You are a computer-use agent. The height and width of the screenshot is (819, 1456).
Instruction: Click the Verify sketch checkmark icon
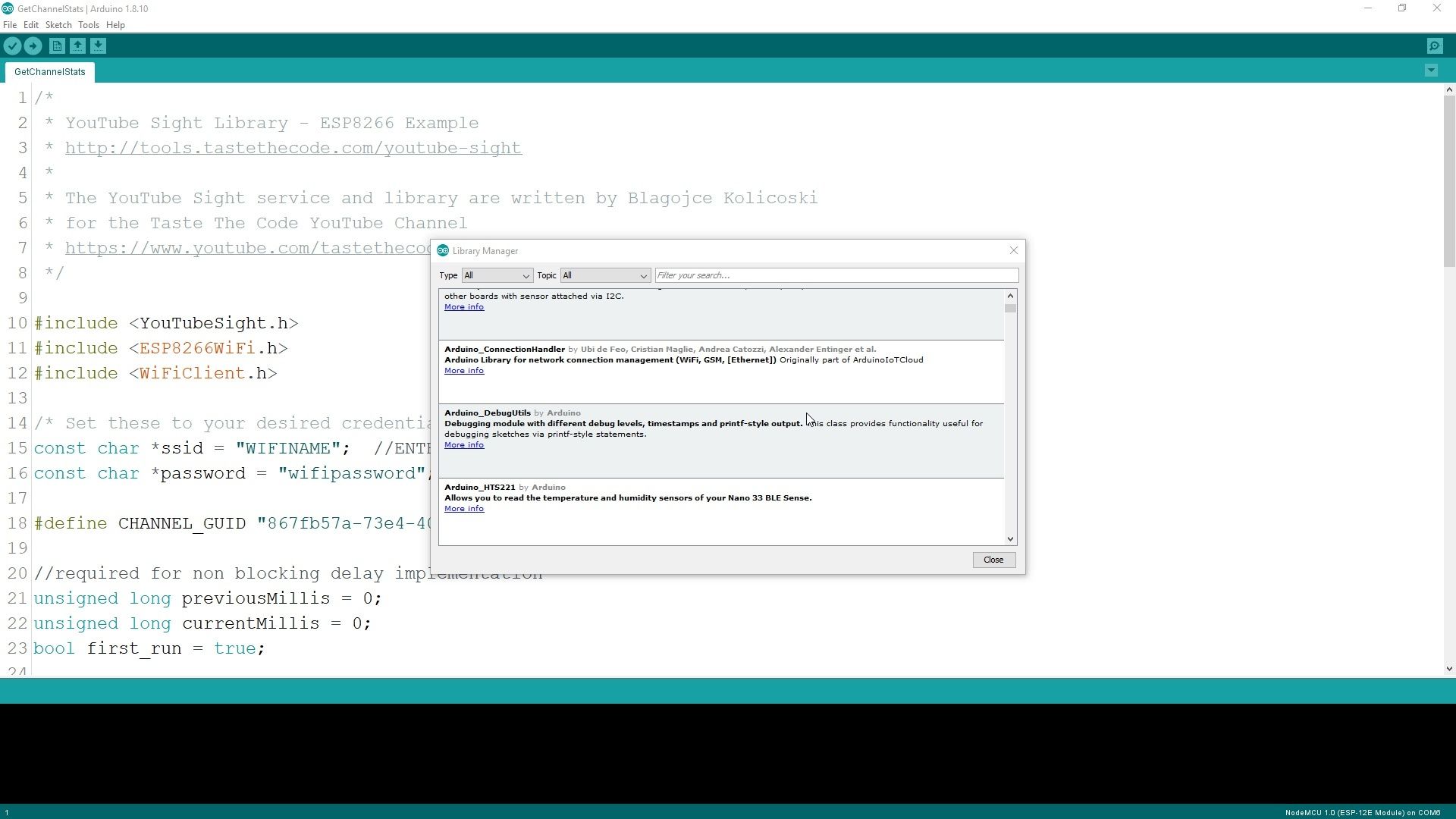pyautogui.click(x=12, y=46)
